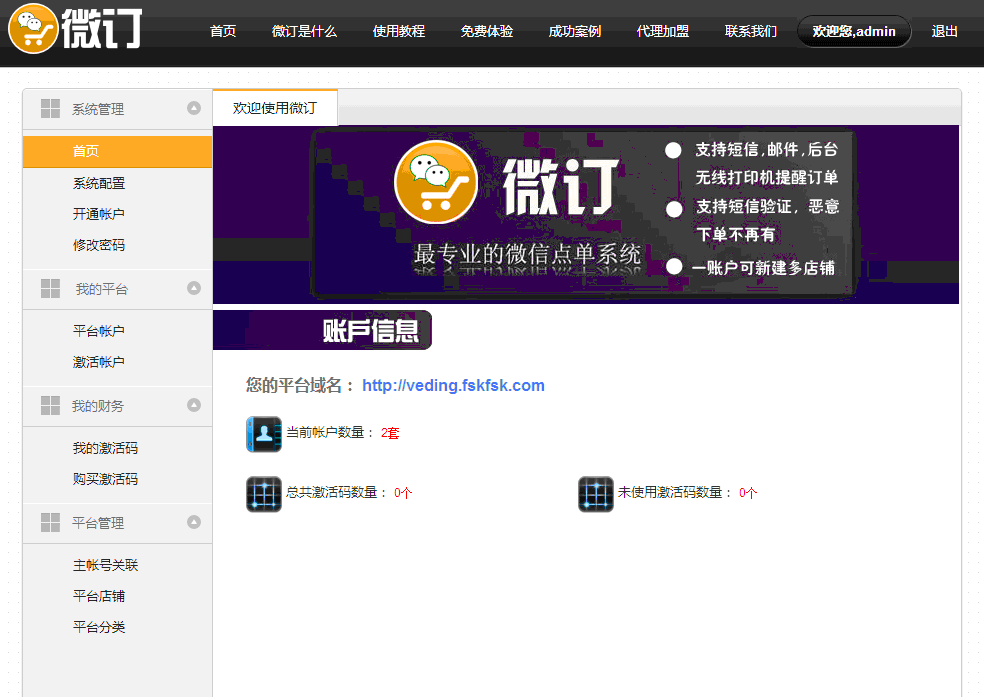Collapse the 我的财务 section arrow
The width and height of the screenshot is (984, 697).
pos(194,405)
